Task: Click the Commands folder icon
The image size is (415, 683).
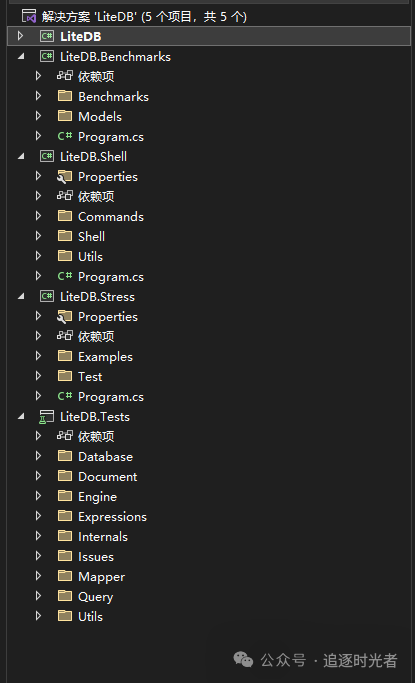Action: tap(65, 216)
